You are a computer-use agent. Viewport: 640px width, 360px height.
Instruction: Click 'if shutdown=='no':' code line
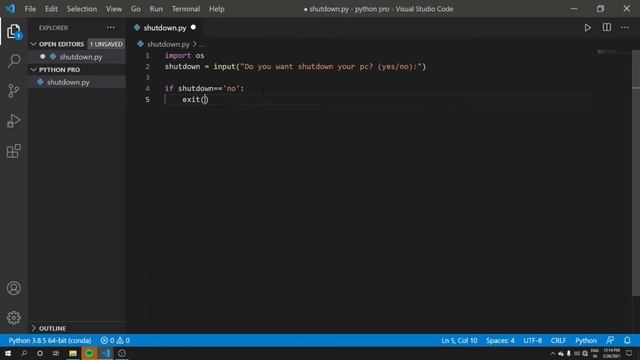click(x=204, y=89)
